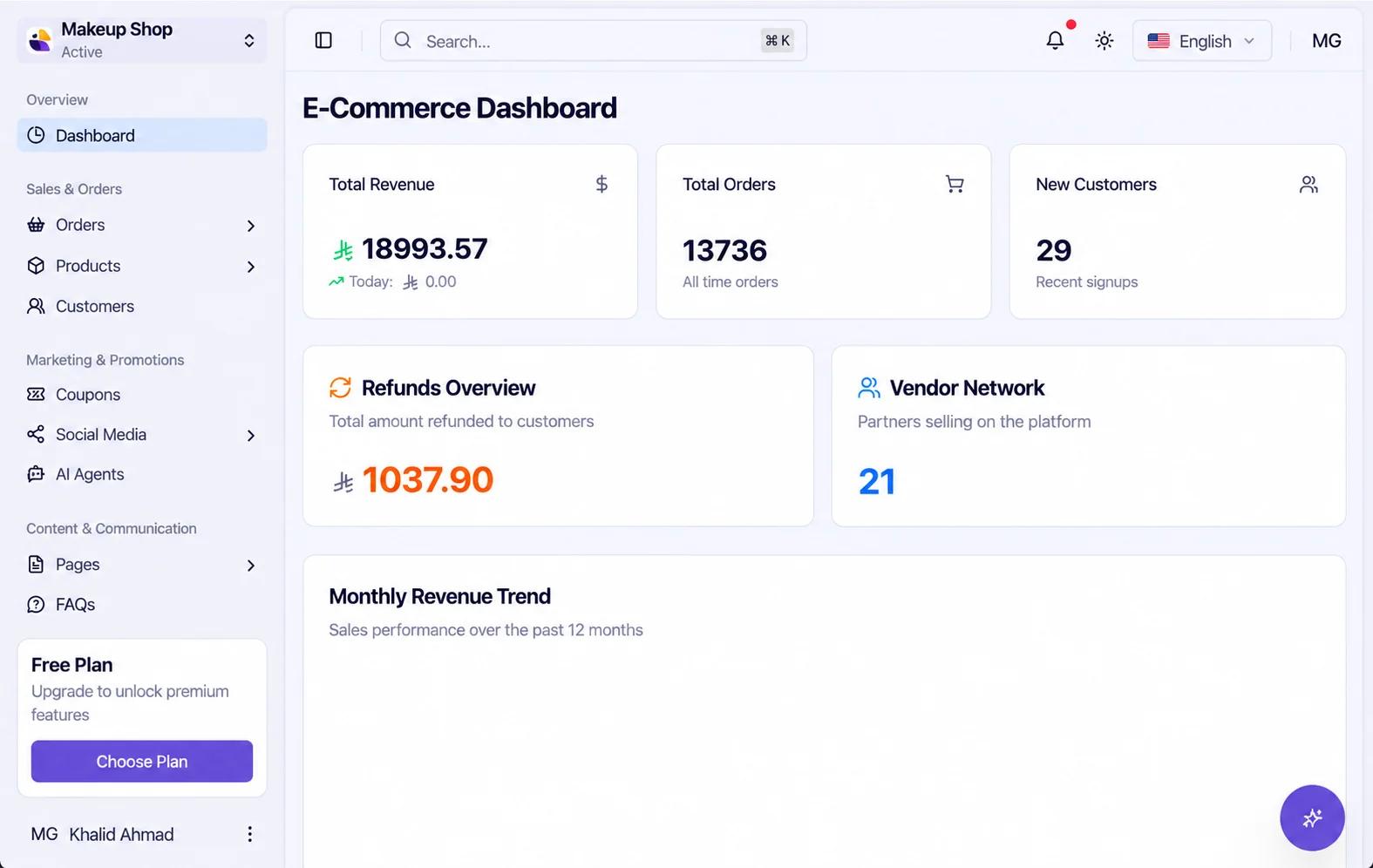Expand the Products submenu chevron
The height and width of the screenshot is (868, 1373).
point(251,267)
